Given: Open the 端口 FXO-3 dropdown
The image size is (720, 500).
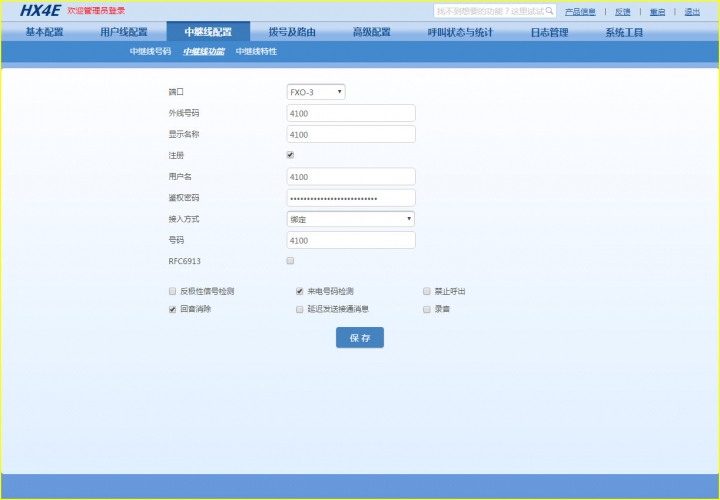Looking at the screenshot, I should [316, 92].
